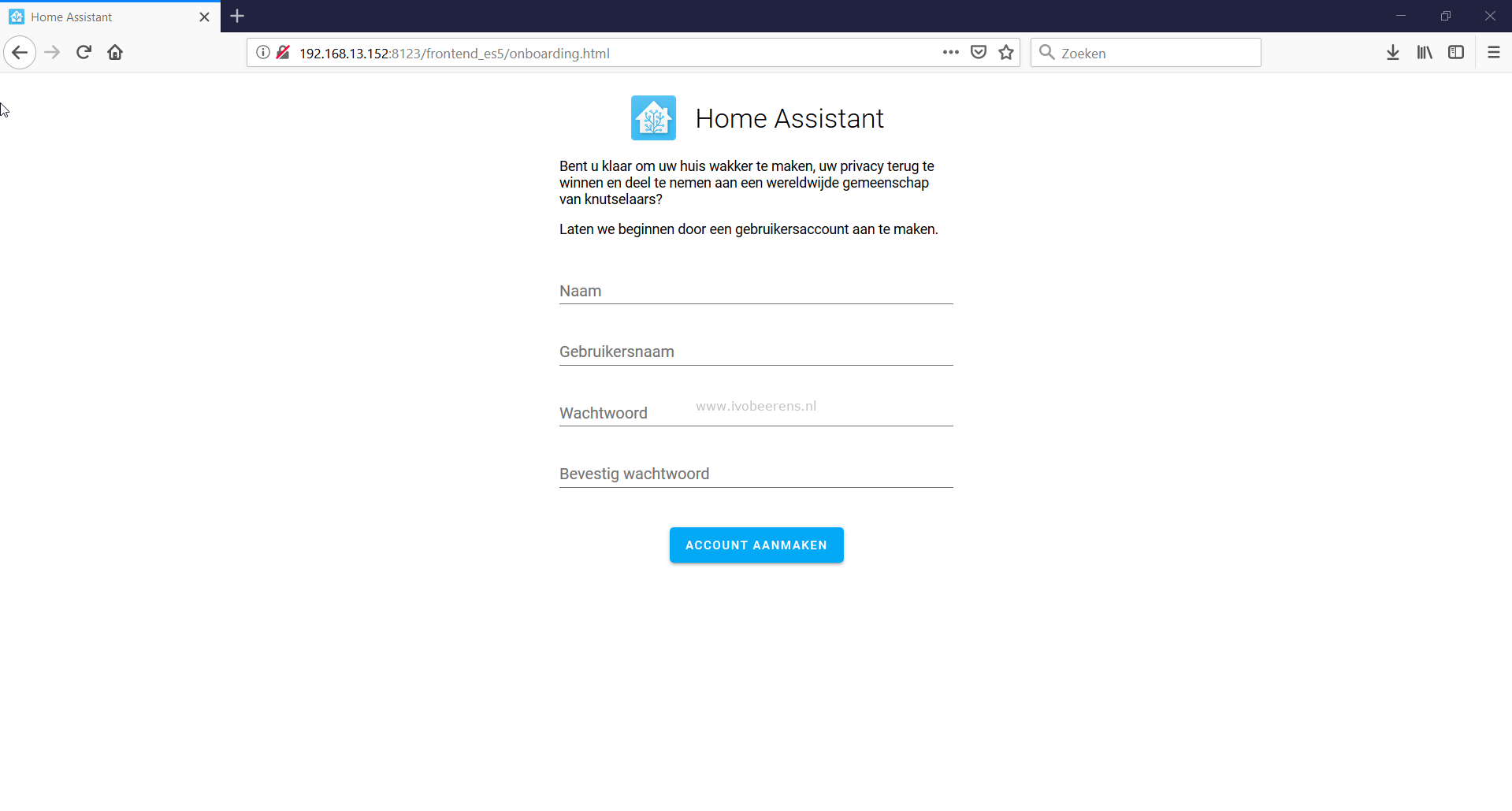Screen dimensions: 1512x811
Task: Go to the browser home page icon
Action: pyautogui.click(x=115, y=53)
